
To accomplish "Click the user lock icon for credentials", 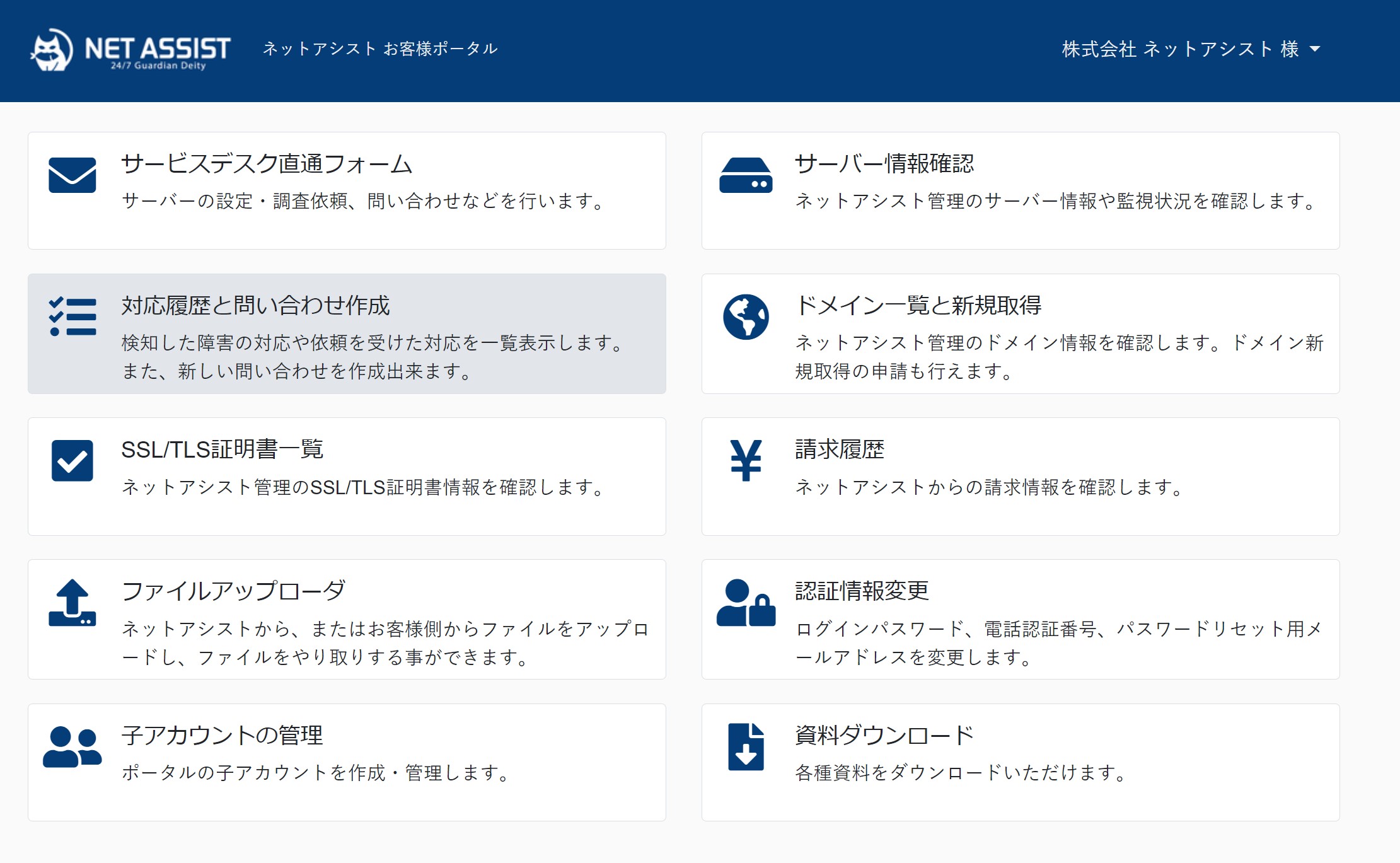I will click(746, 603).
